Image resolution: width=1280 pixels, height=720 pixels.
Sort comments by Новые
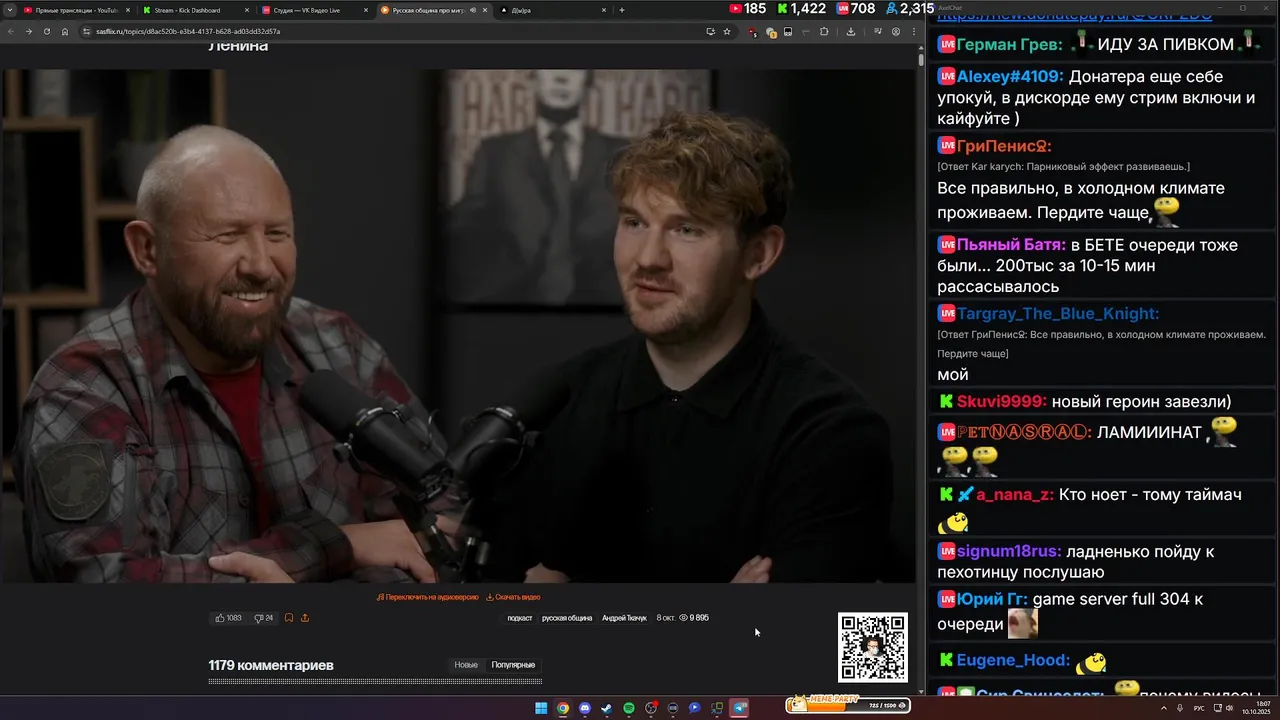click(x=466, y=665)
